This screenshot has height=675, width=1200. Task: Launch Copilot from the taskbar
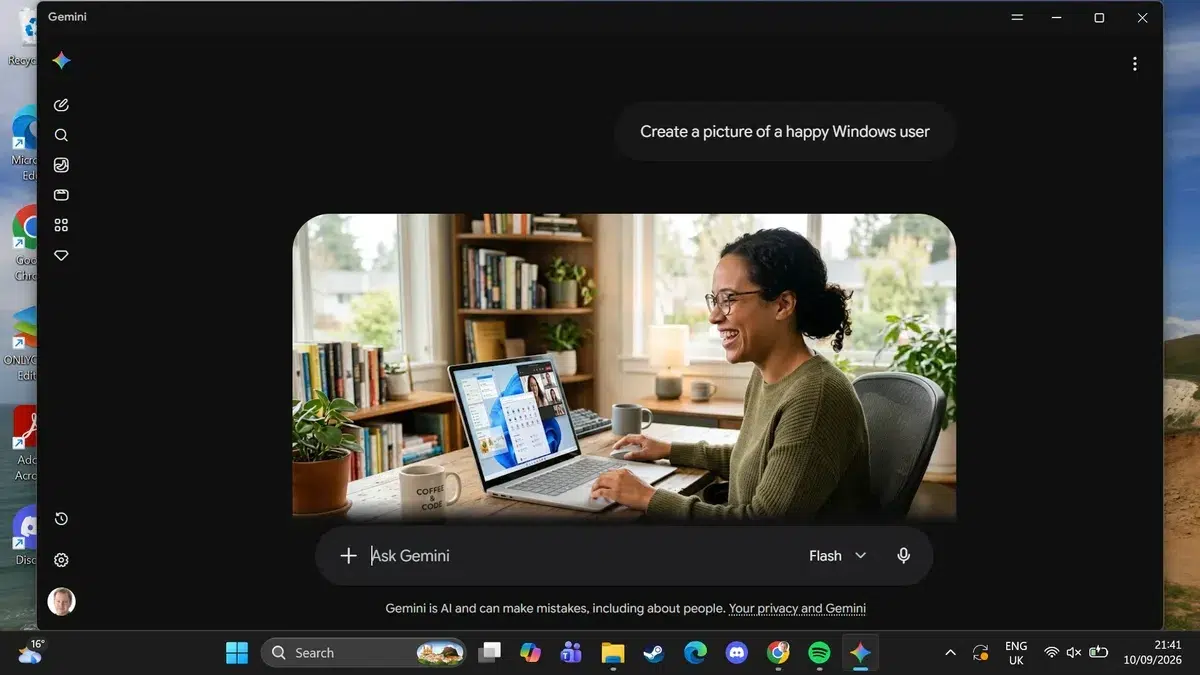coord(530,653)
